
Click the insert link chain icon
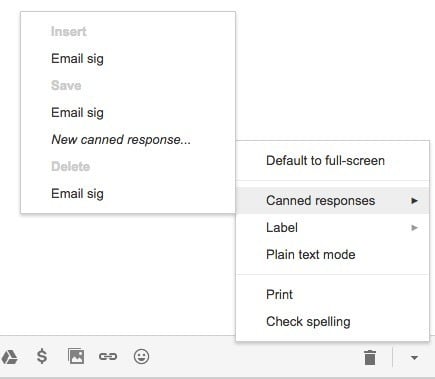coord(108,357)
